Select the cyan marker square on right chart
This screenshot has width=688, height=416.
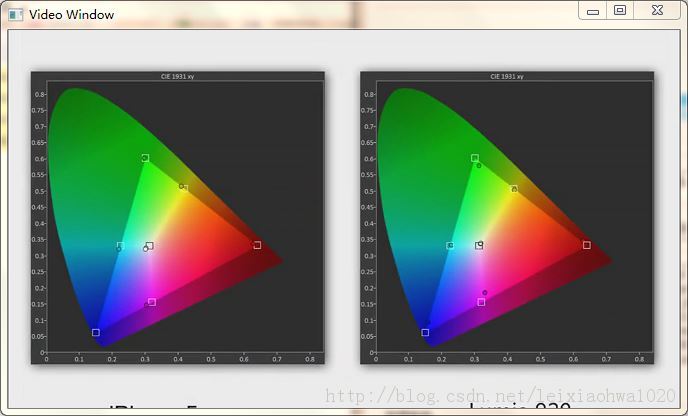click(x=450, y=245)
